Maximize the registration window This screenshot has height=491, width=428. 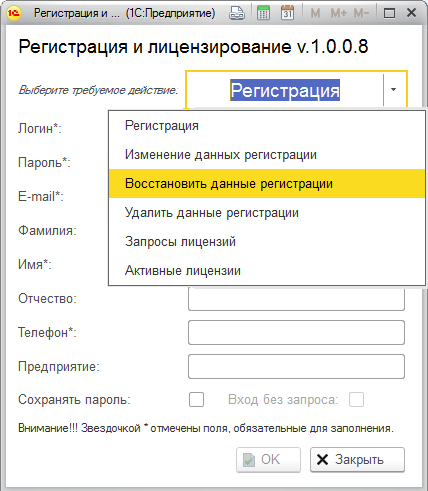tap(389, 13)
